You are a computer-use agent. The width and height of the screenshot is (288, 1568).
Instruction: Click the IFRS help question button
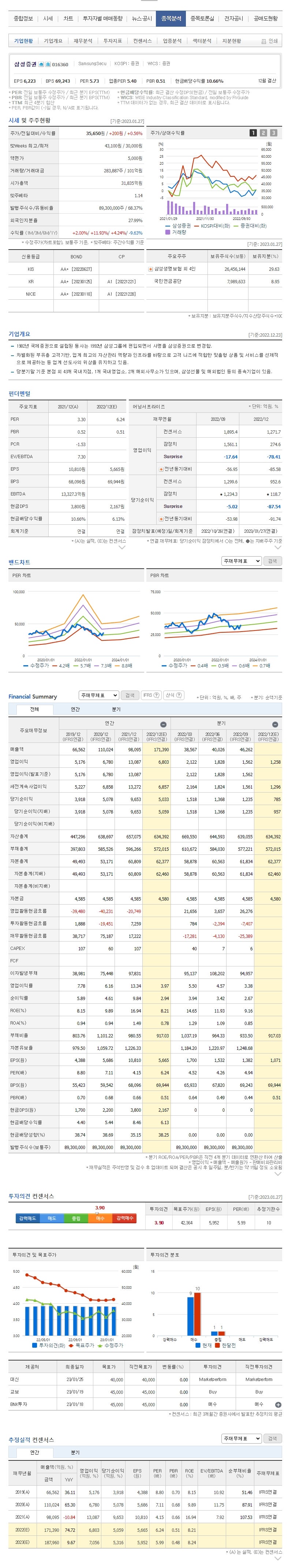point(151,695)
